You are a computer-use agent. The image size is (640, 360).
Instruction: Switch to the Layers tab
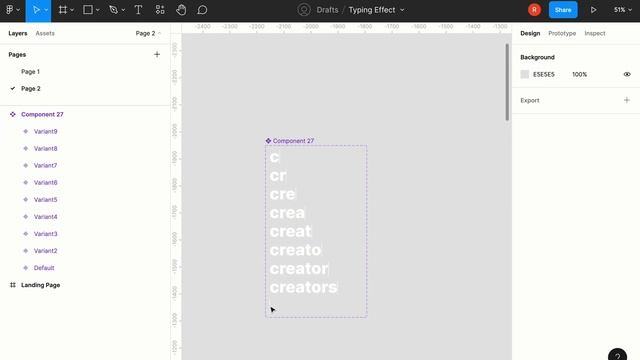18,33
